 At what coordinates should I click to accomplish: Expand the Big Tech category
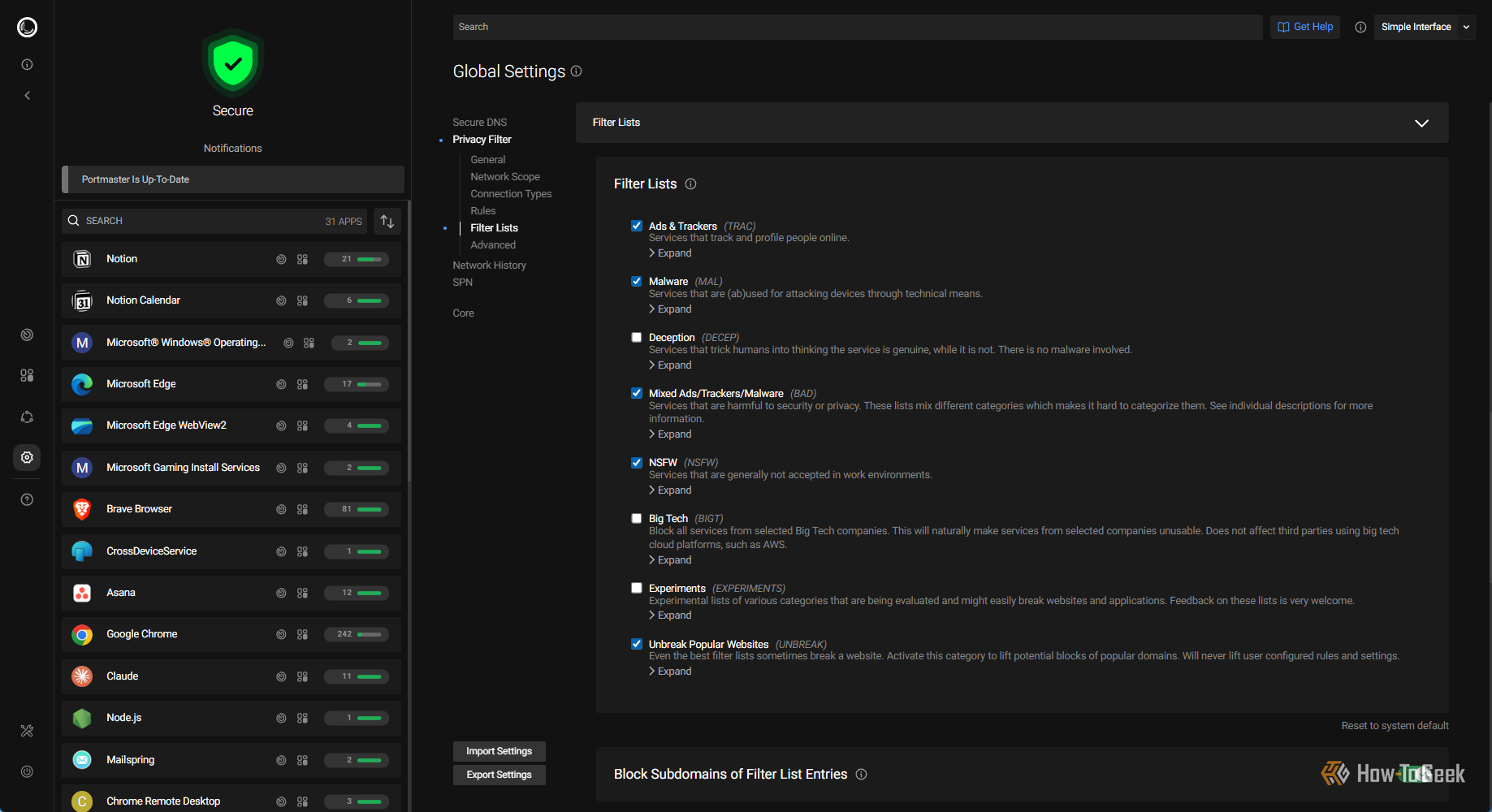coord(670,560)
